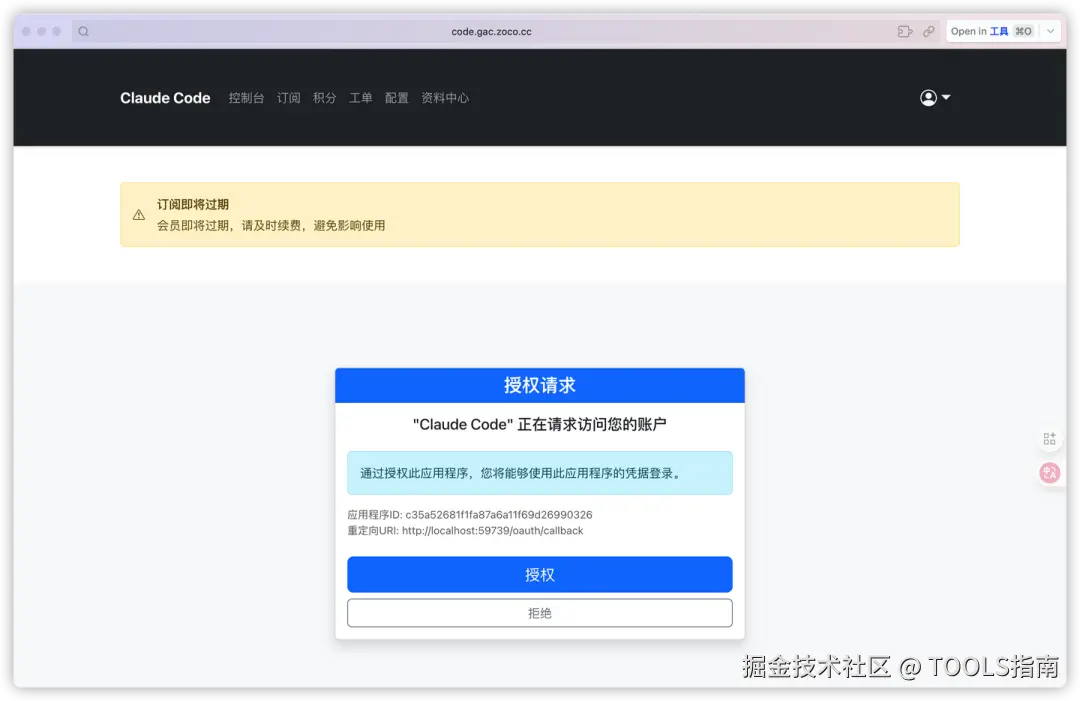This screenshot has width=1080, height=701.
Task: Click the warning triangle icon in the alert
Action: coord(138,215)
